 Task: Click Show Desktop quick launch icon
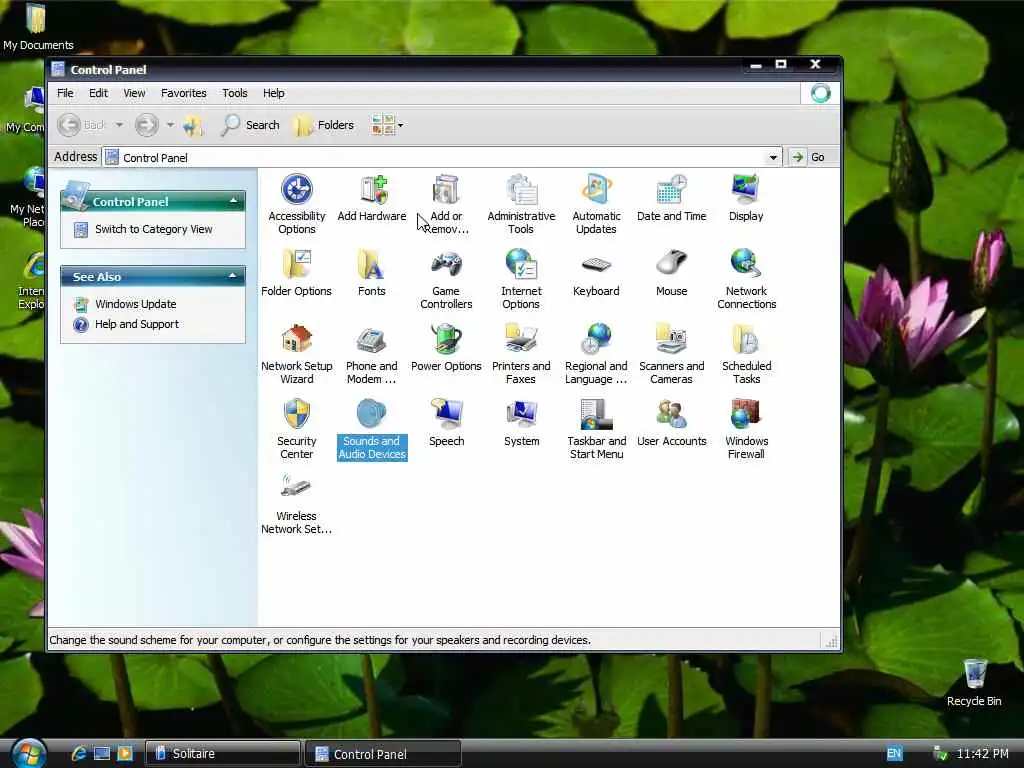[x=102, y=754]
